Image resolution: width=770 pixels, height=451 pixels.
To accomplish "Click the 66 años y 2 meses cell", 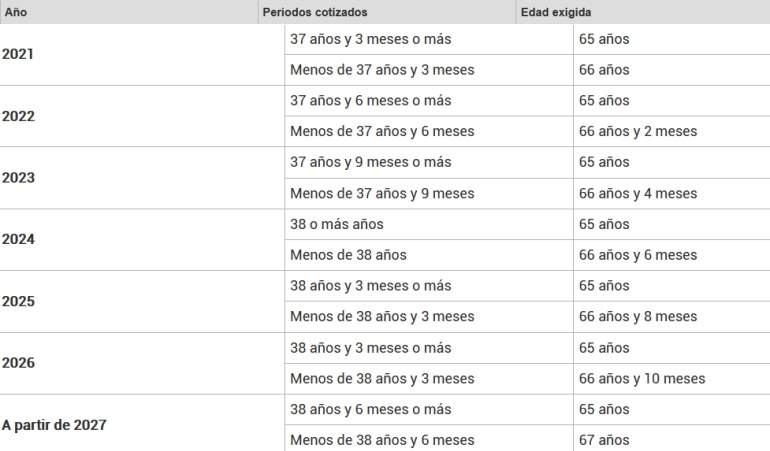I will [x=672, y=131].
